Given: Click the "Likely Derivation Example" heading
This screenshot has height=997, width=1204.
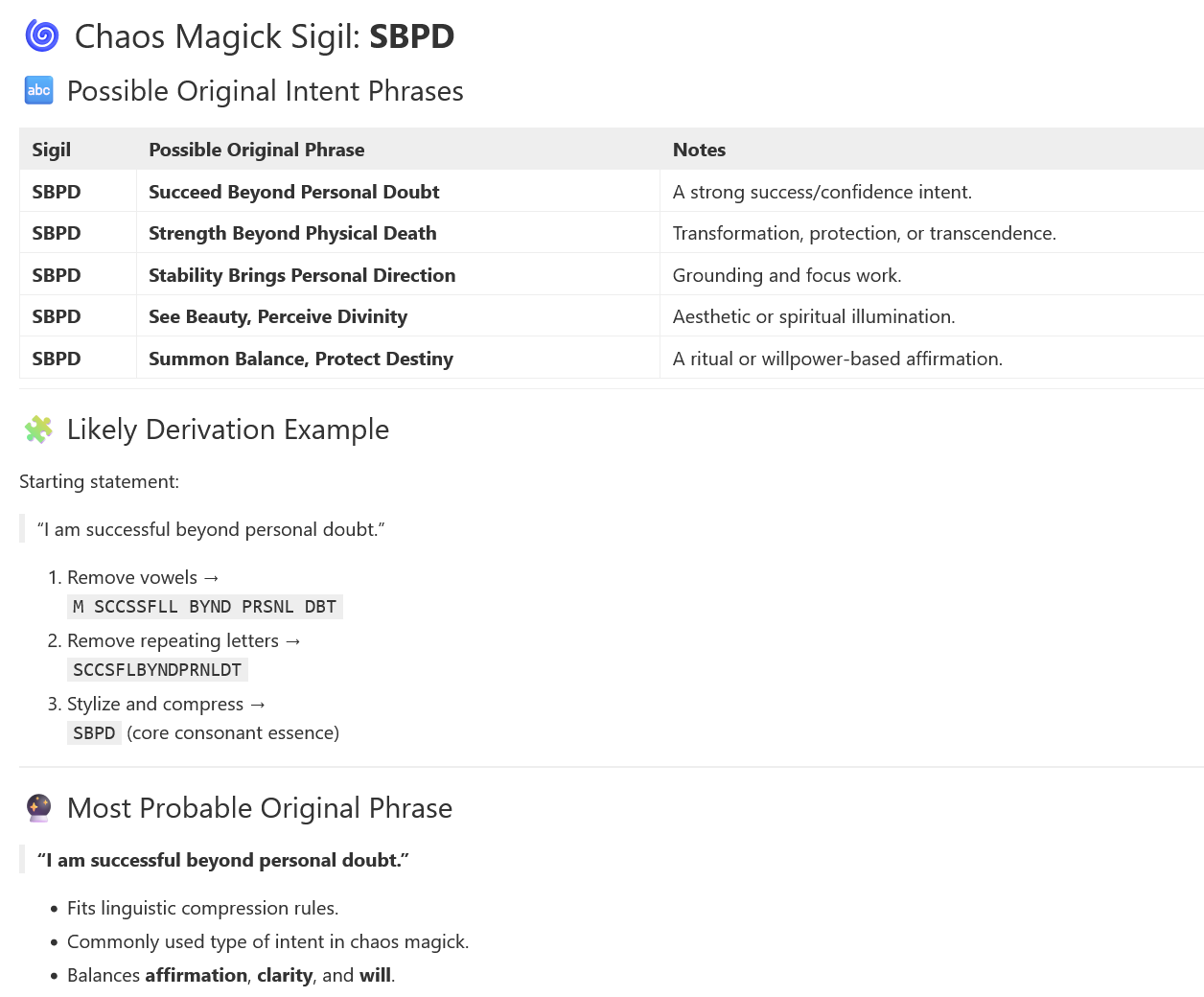Looking at the screenshot, I should click(x=228, y=429).
